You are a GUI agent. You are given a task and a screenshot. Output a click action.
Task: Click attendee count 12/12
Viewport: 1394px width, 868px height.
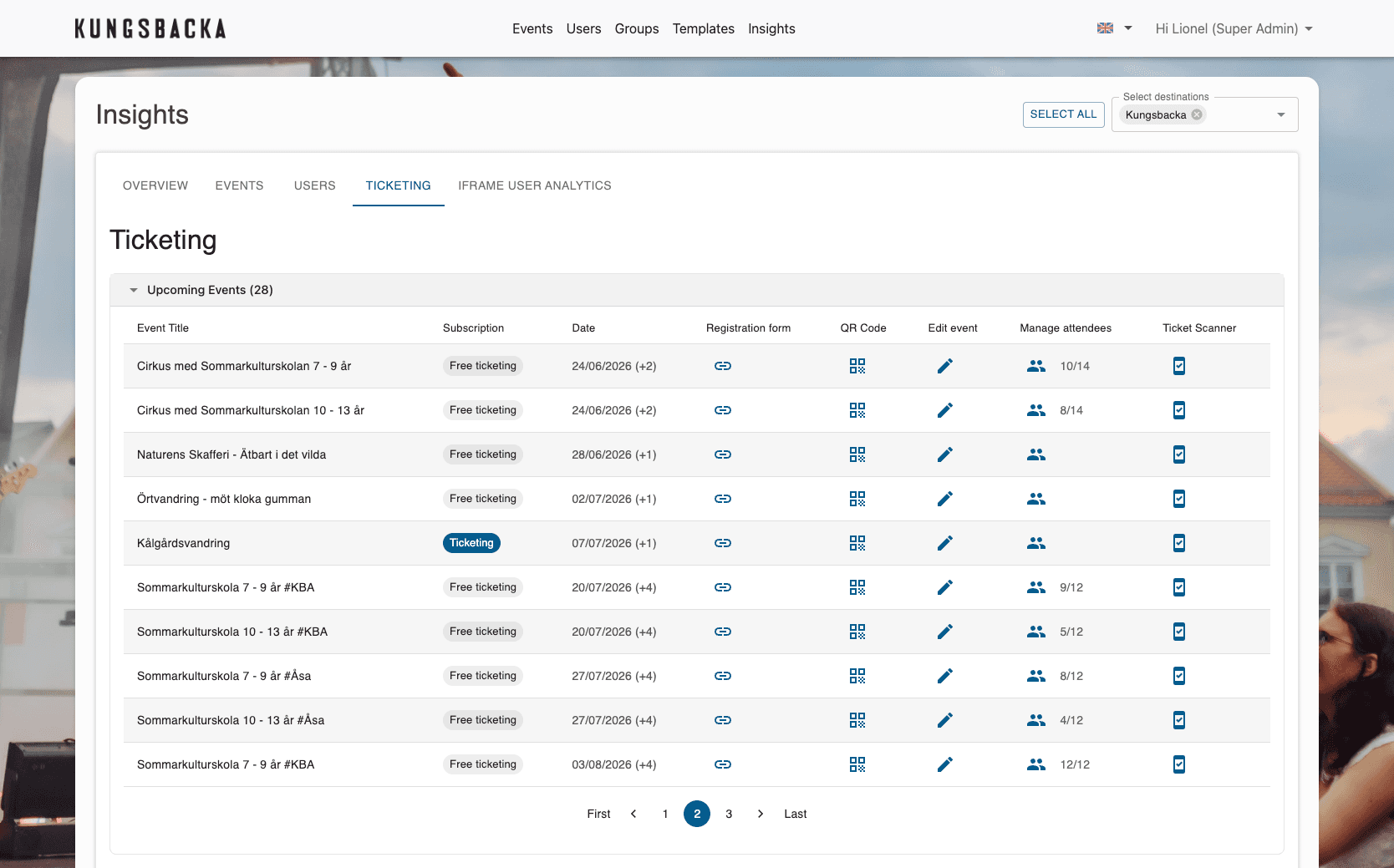(1075, 764)
